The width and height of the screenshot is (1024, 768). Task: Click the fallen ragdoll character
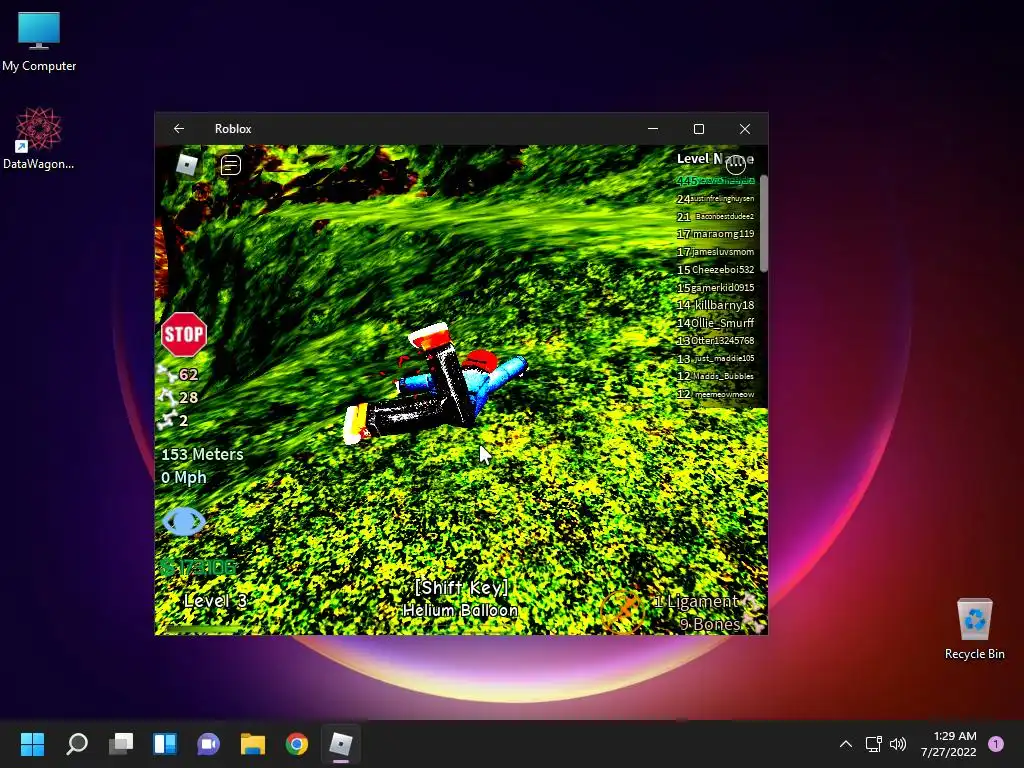(434, 384)
